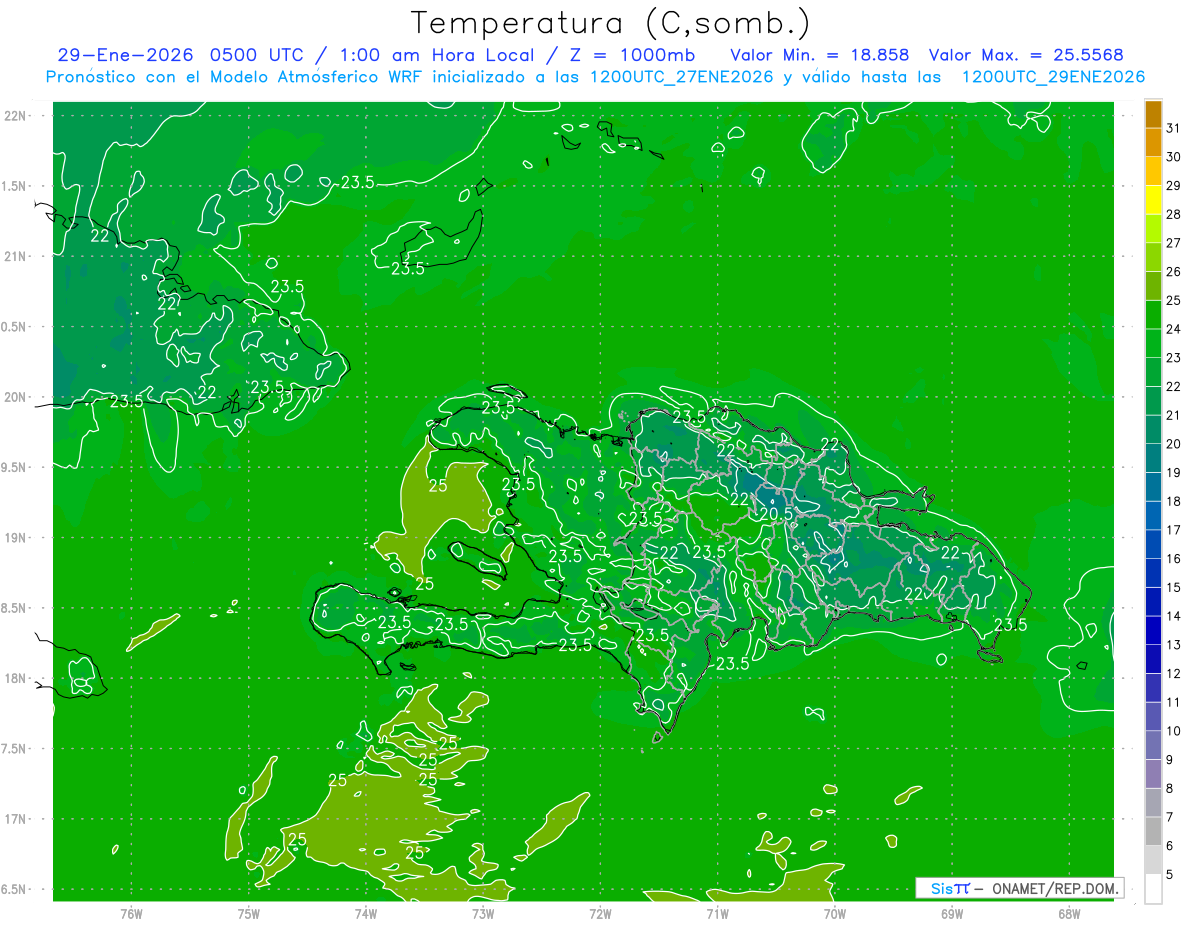Click the 73W longitude axis label
The height and width of the screenshot is (927, 1200).
pos(483,913)
